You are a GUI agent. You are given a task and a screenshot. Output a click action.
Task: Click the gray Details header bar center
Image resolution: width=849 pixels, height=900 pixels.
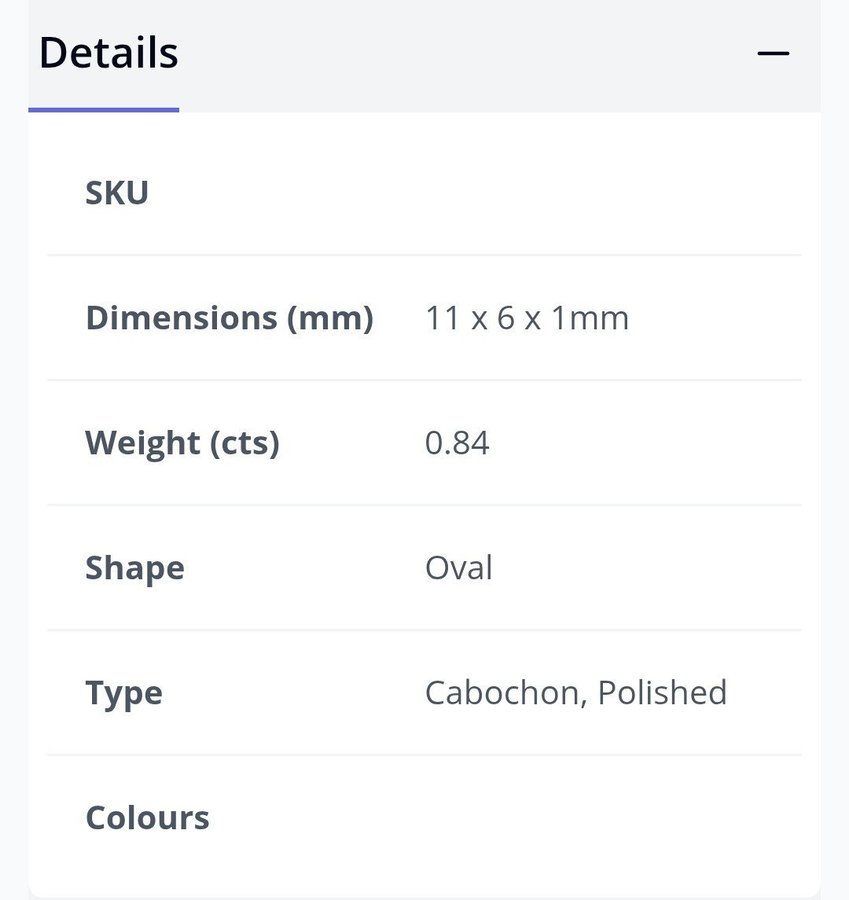[424, 53]
